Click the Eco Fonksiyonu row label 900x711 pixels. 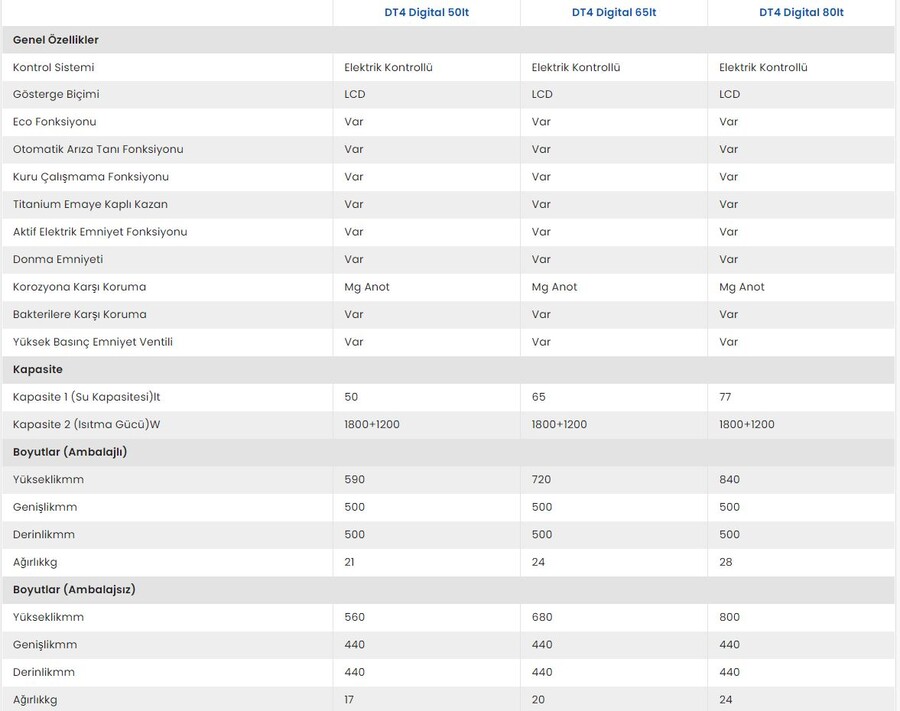[x=55, y=122]
